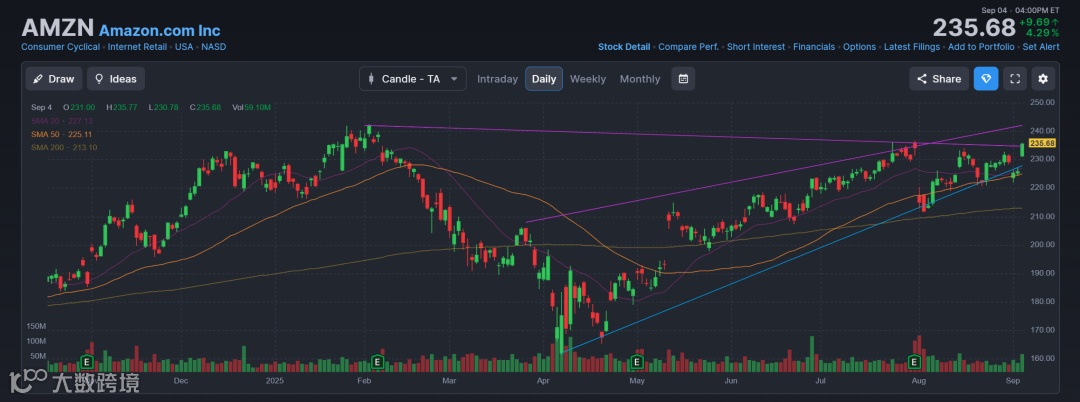Open the Draw tool
The height and width of the screenshot is (402, 1080).
54,78
